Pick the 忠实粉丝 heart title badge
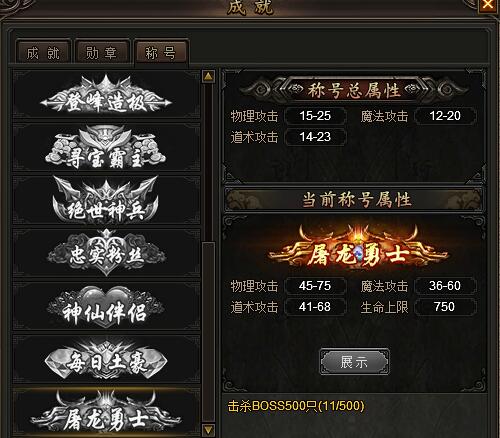 coord(106,253)
